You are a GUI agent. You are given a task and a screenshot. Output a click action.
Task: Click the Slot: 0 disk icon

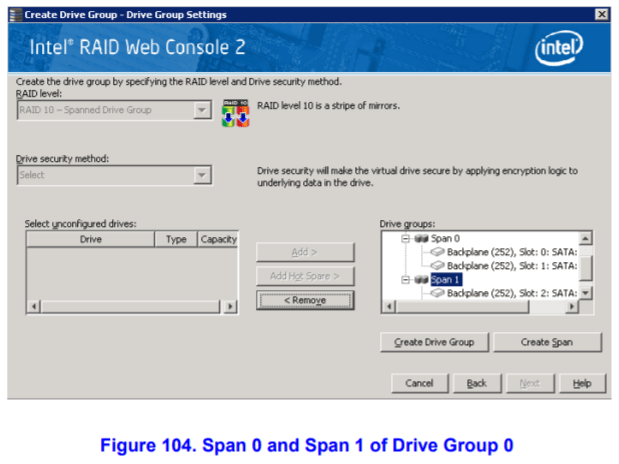437,252
